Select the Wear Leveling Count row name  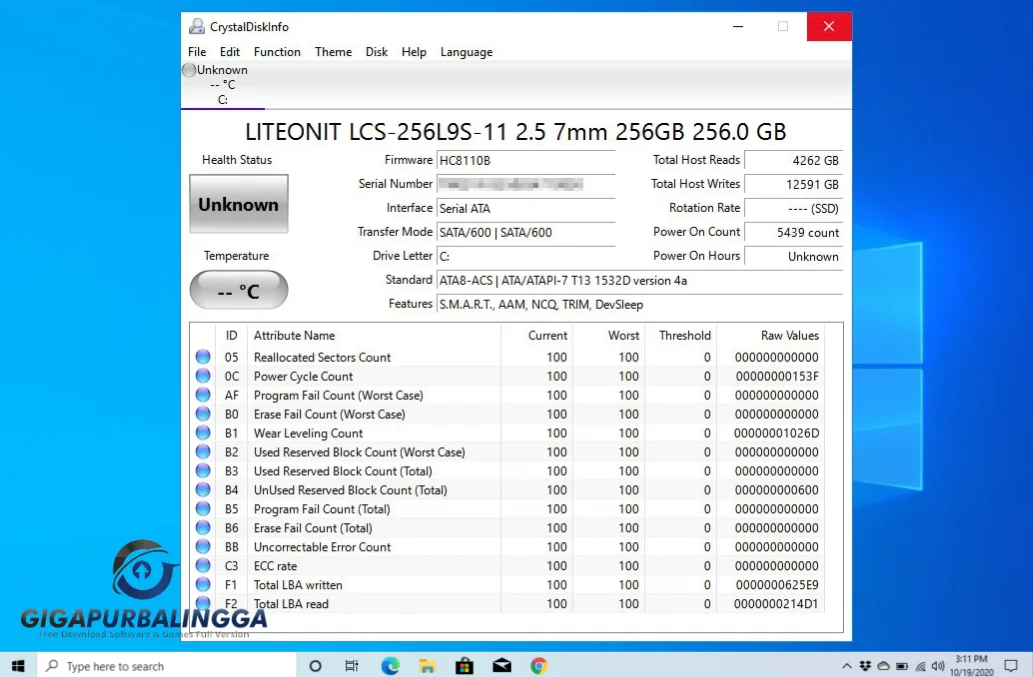coord(308,433)
